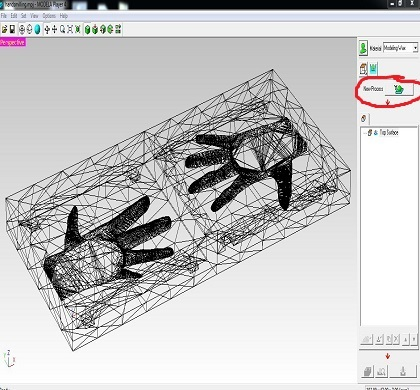This screenshot has height=390, width=420.
Task: Click the wide start cutting button
Action: coord(403,371)
